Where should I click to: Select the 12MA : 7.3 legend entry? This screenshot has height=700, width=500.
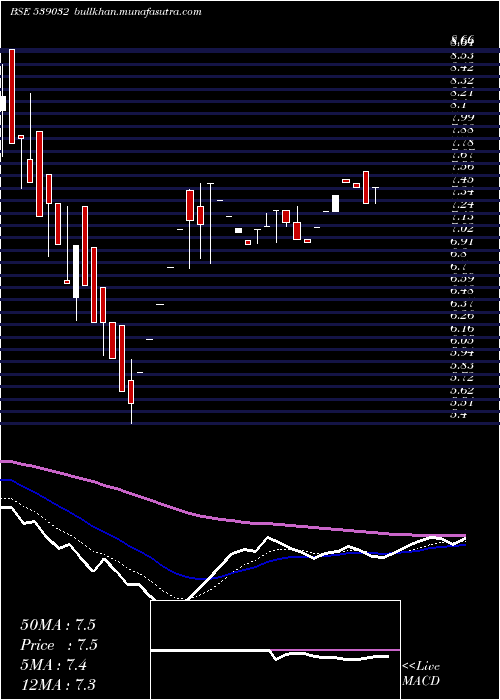[x=58, y=684]
